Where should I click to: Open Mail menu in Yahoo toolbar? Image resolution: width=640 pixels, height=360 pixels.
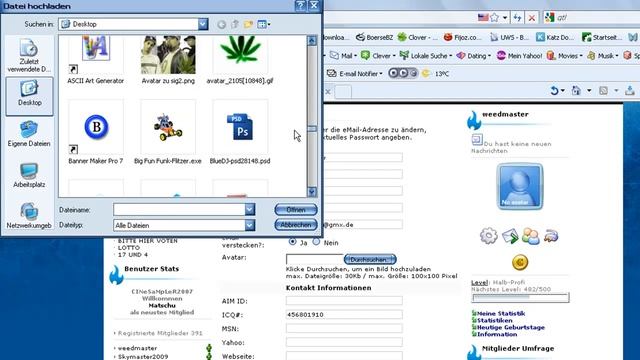pyautogui.click(x=343, y=56)
